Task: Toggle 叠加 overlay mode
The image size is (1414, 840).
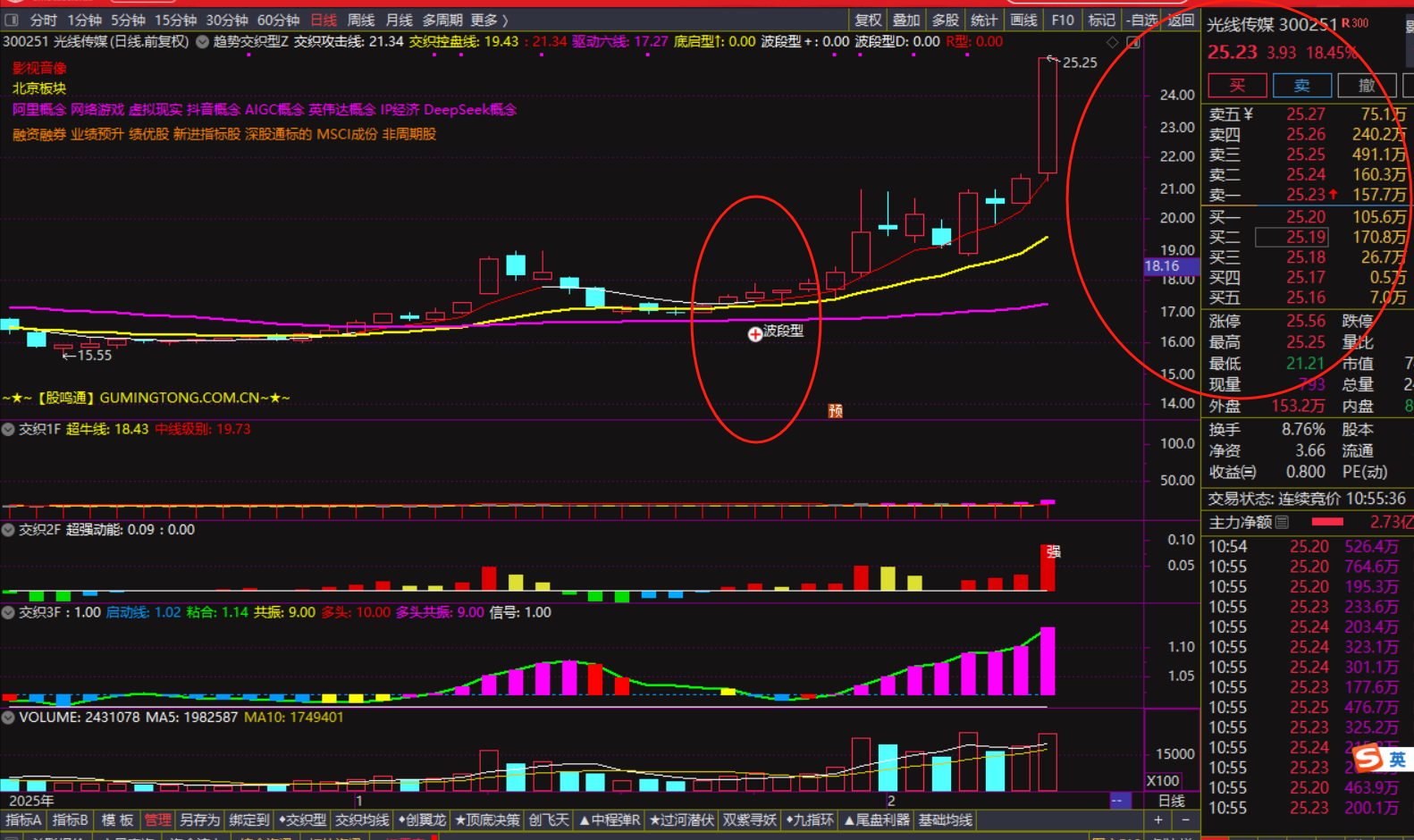Action: point(905,20)
